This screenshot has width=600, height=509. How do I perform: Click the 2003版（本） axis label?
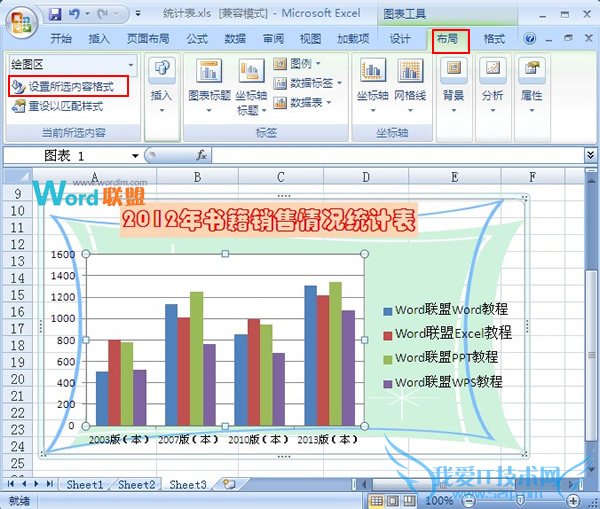pyautogui.click(x=119, y=440)
